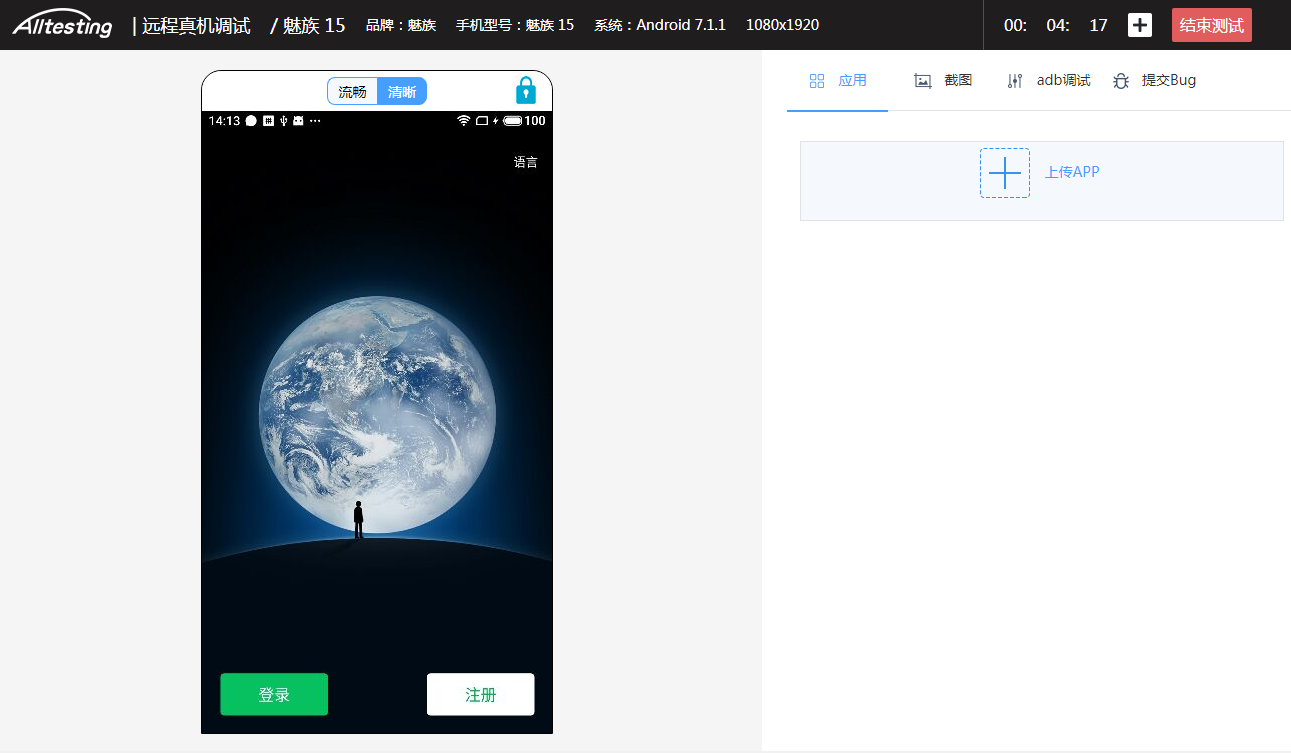The height and width of the screenshot is (753, 1291).
Task: Click the 1080x1920 resolution text
Action: [782, 25]
